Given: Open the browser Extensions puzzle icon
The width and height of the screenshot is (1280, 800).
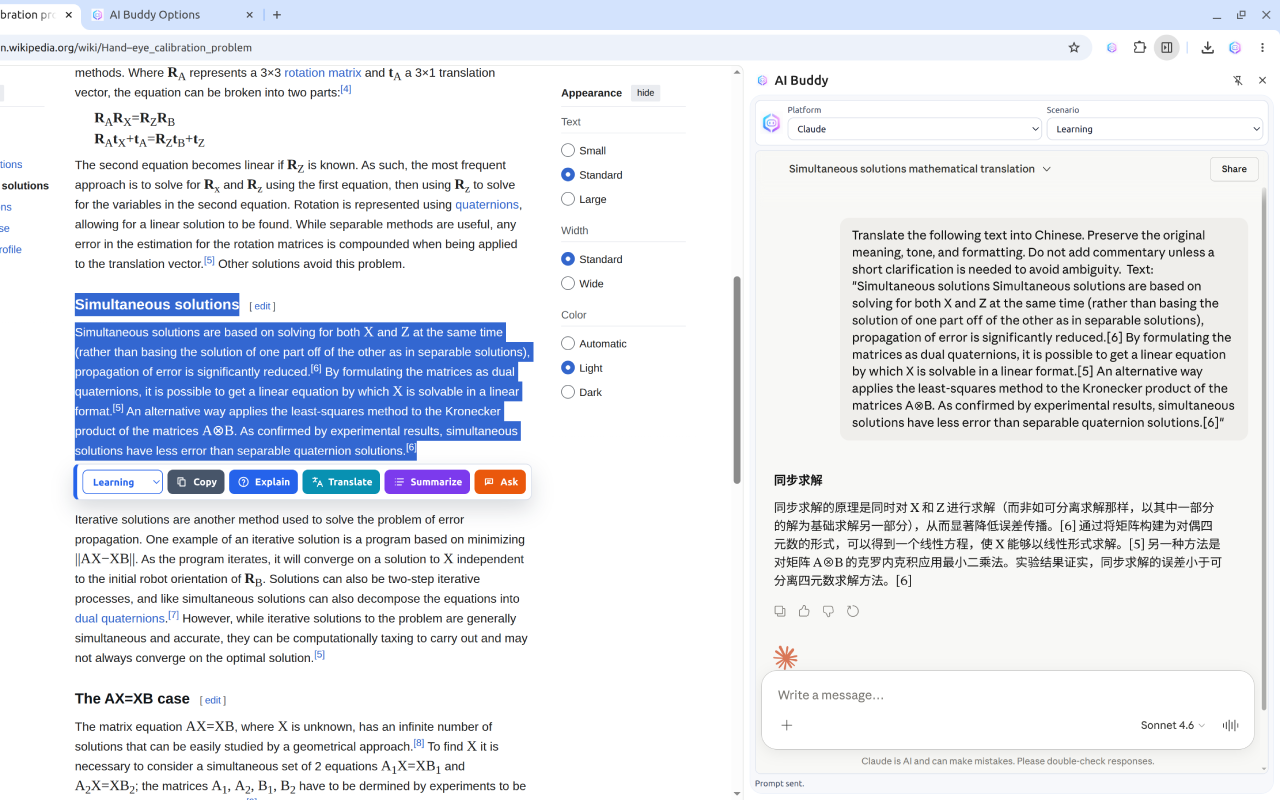Looking at the screenshot, I should [1140, 47].
